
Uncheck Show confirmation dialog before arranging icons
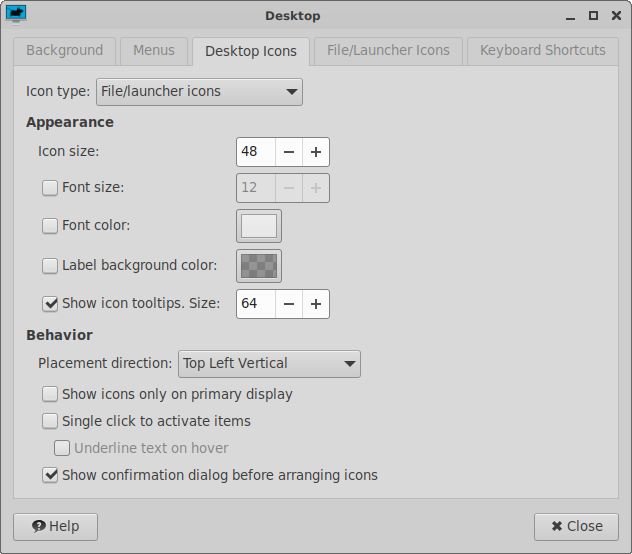(x=50, y=475)
